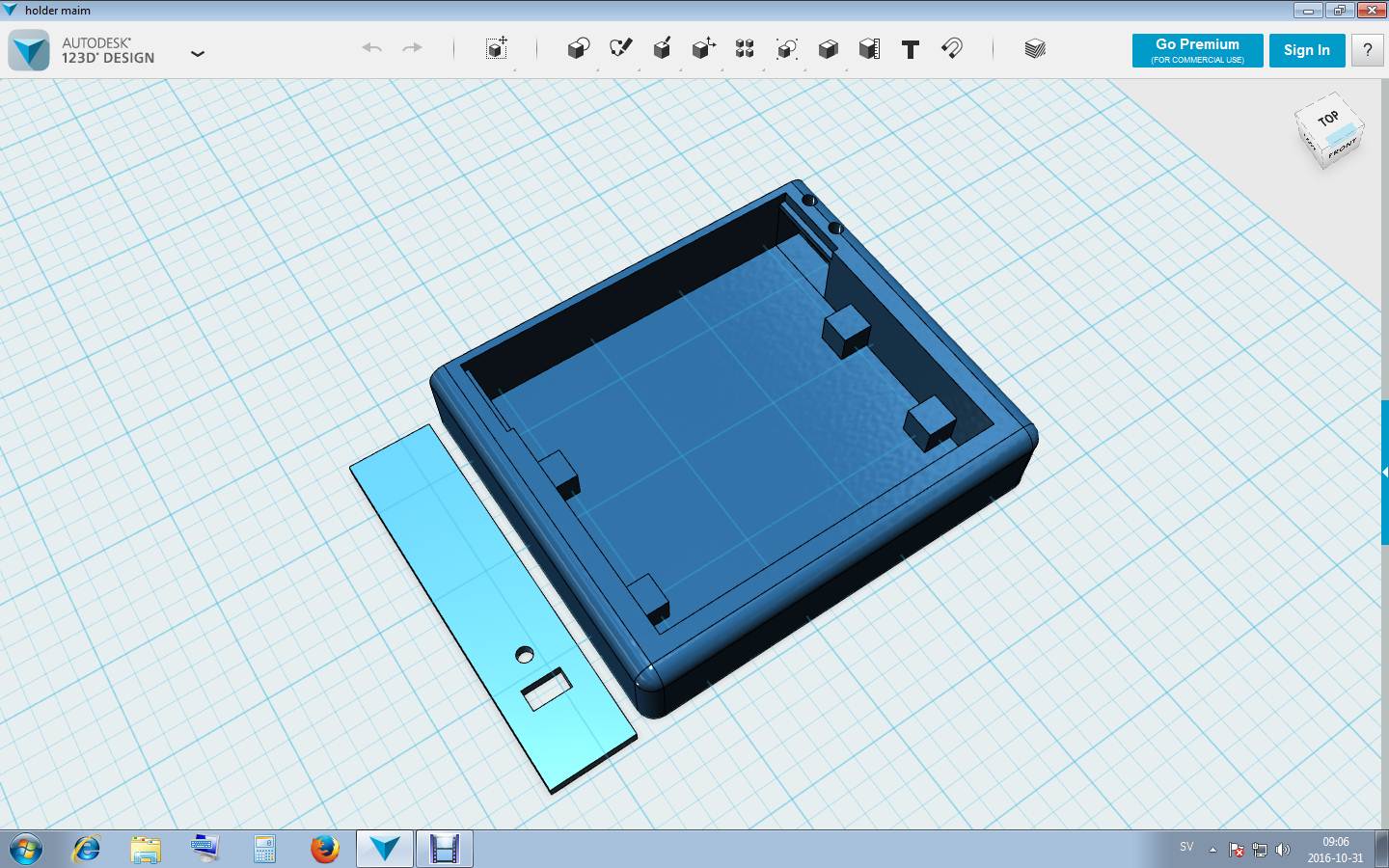The width and height of the screenshot is (1389, 868).
Task: Open the Help question mark button
Action: pyautogui.click(x=1368, y=50)
